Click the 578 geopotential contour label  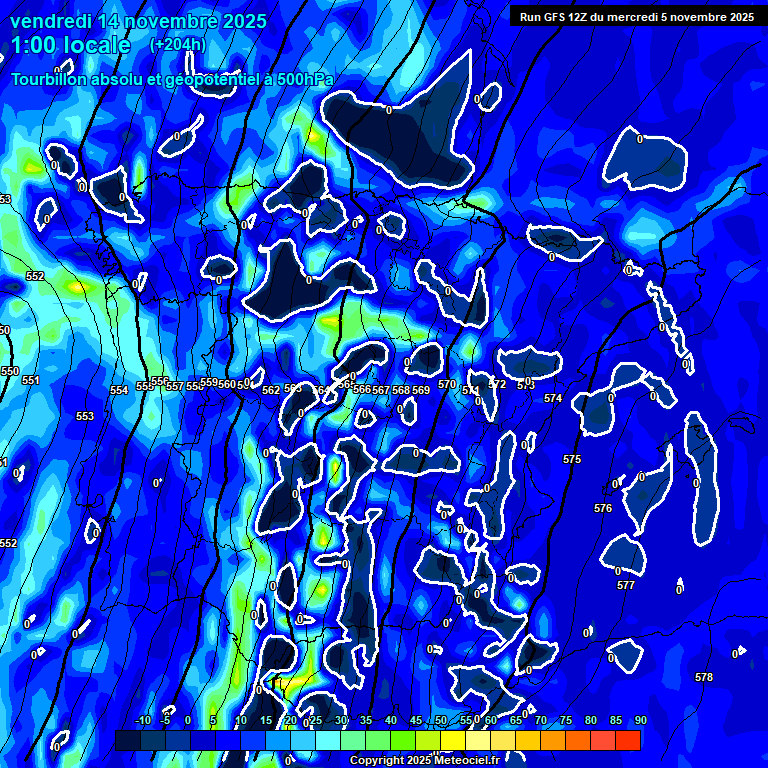tap(704, 677)
